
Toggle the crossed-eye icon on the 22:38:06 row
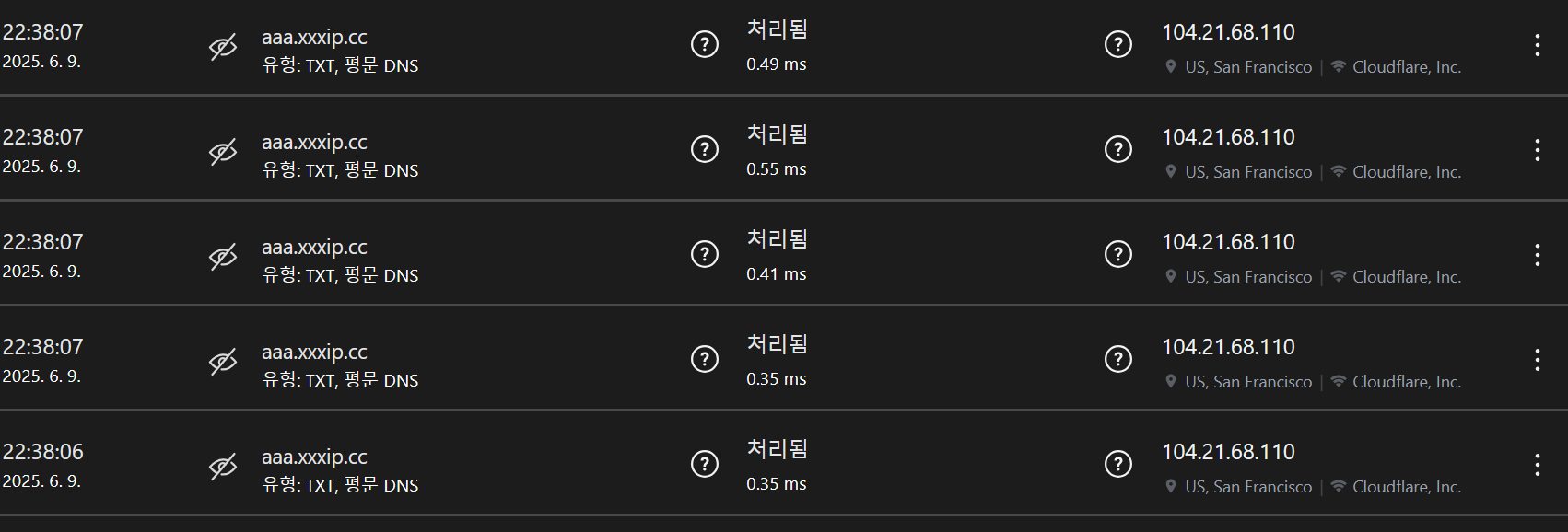click(x=223, y=466)
